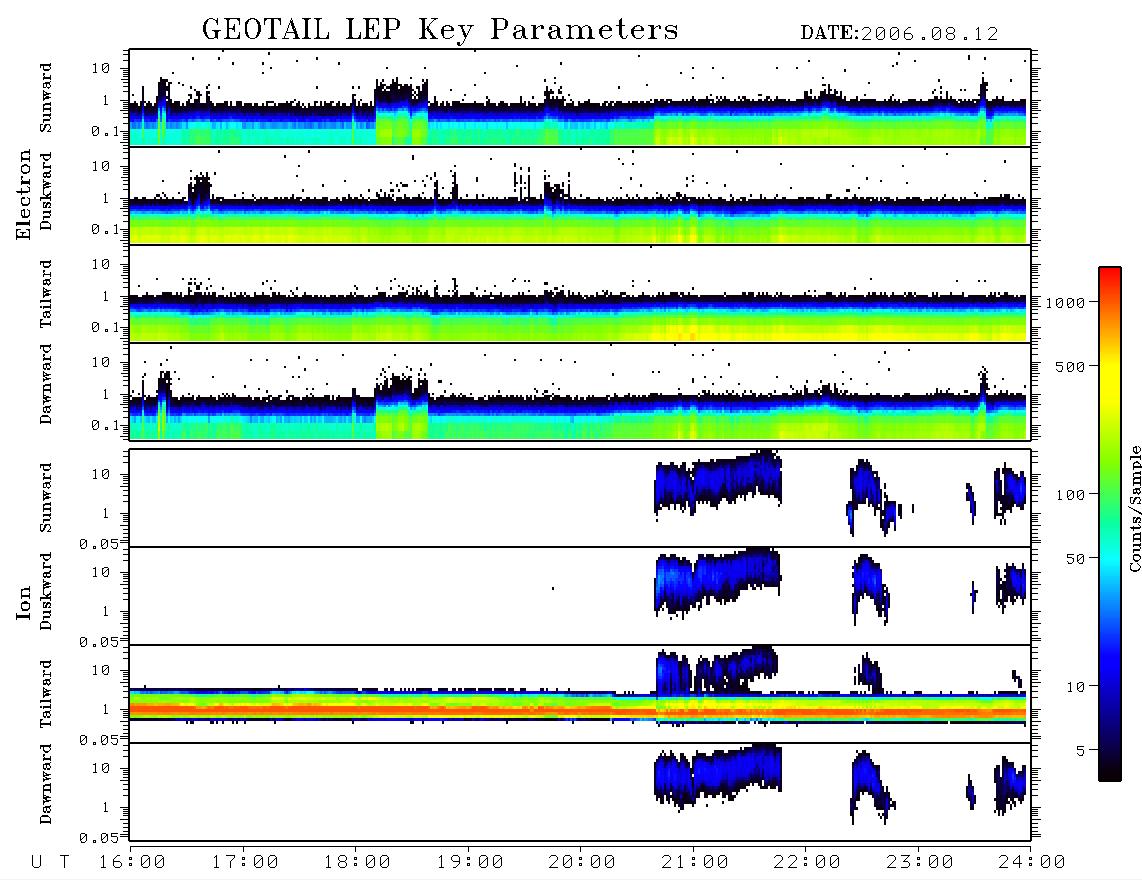1142x880 pixels.
Task: Pick the 18:00 time tick label
Action: pyautogui.click(x=357, y=862)
